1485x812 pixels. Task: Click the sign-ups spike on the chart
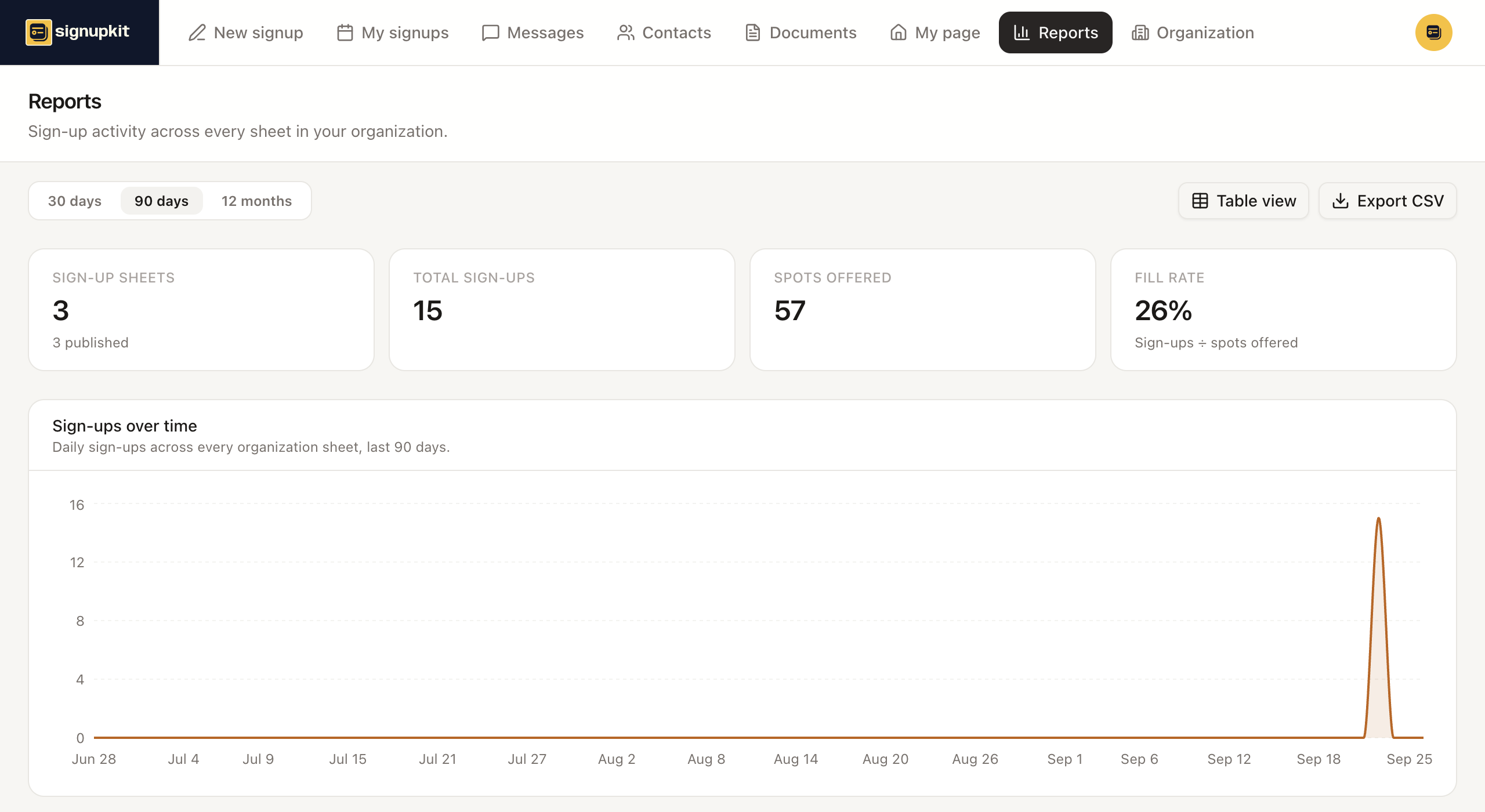point(1378,626)
